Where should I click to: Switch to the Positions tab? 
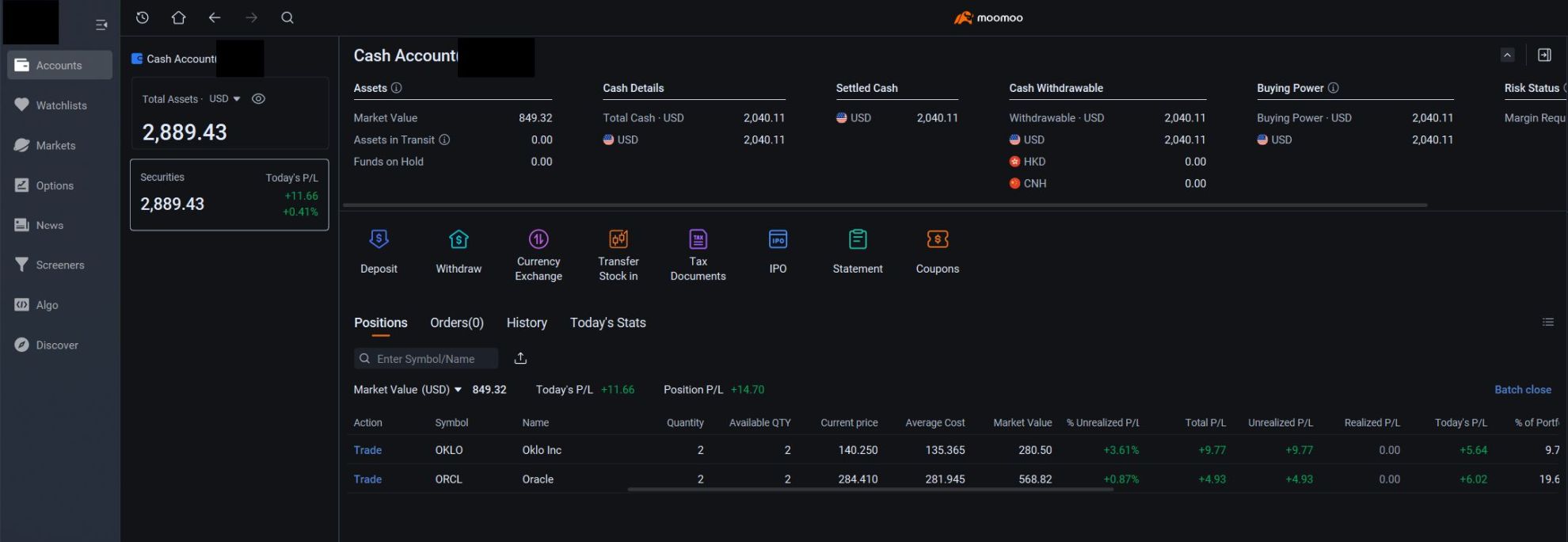click(381, 323)
